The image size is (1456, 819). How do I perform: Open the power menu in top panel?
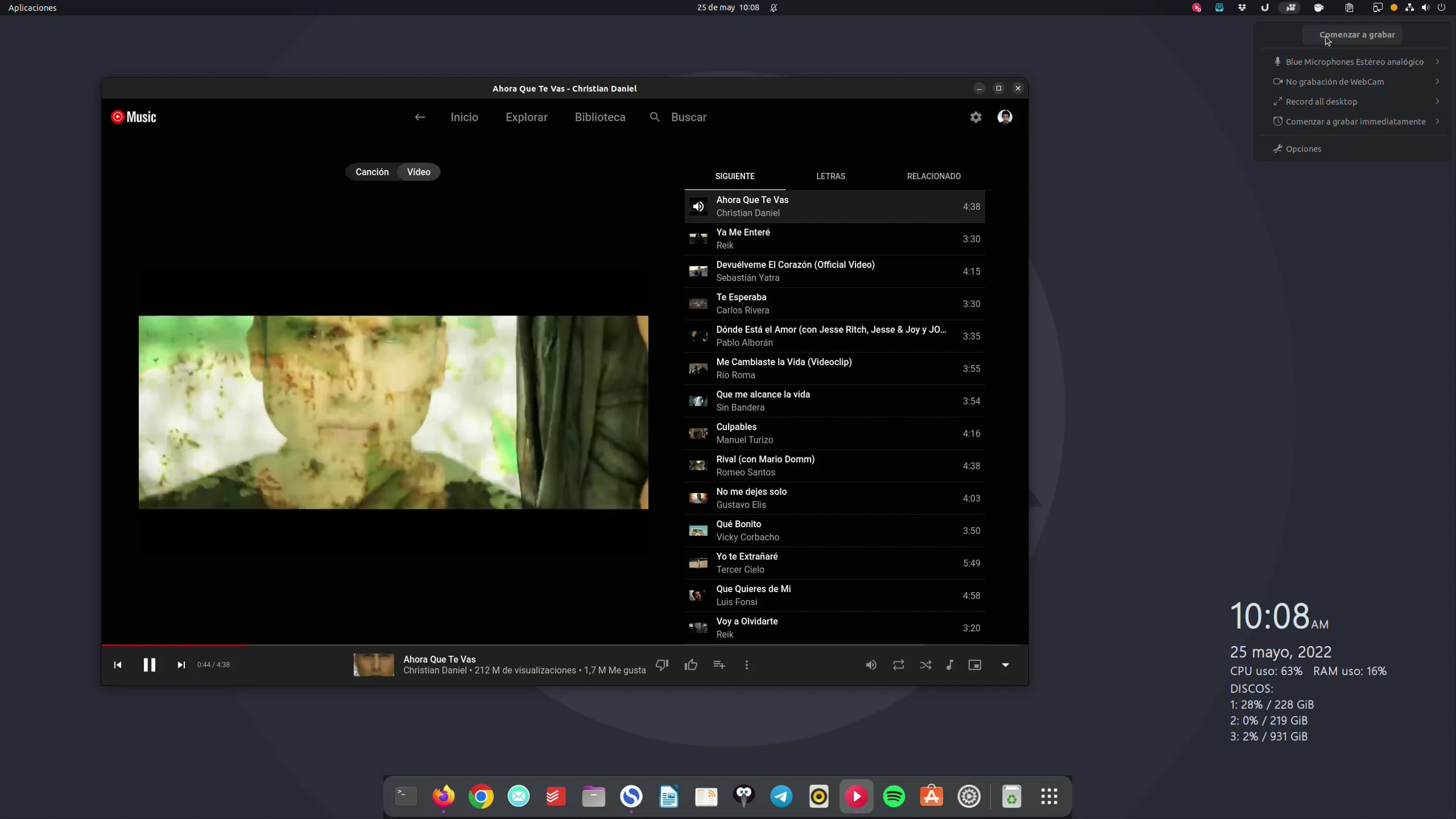[1442, 8]
